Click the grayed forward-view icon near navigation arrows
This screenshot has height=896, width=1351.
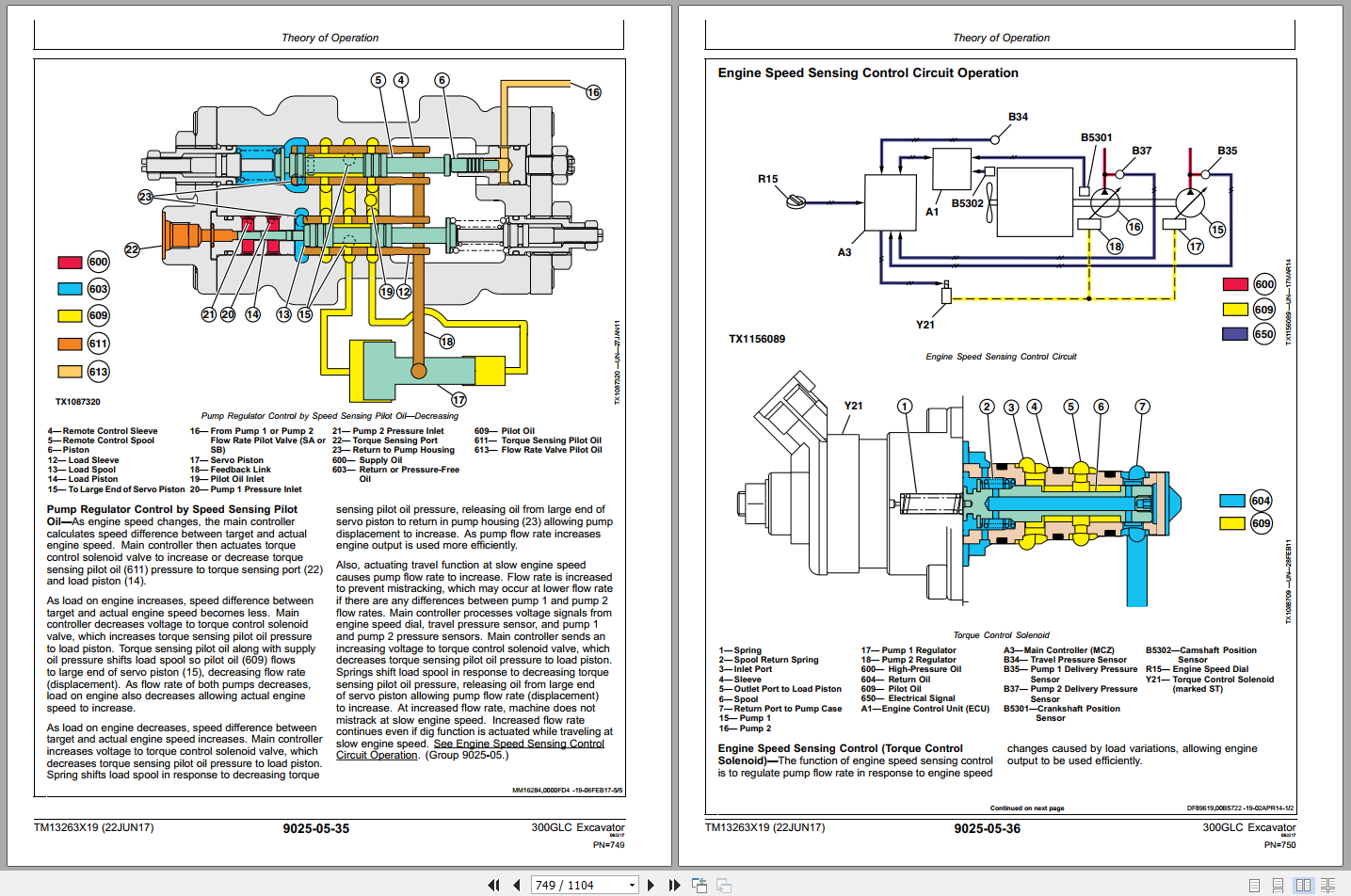(x=722, y=885)
